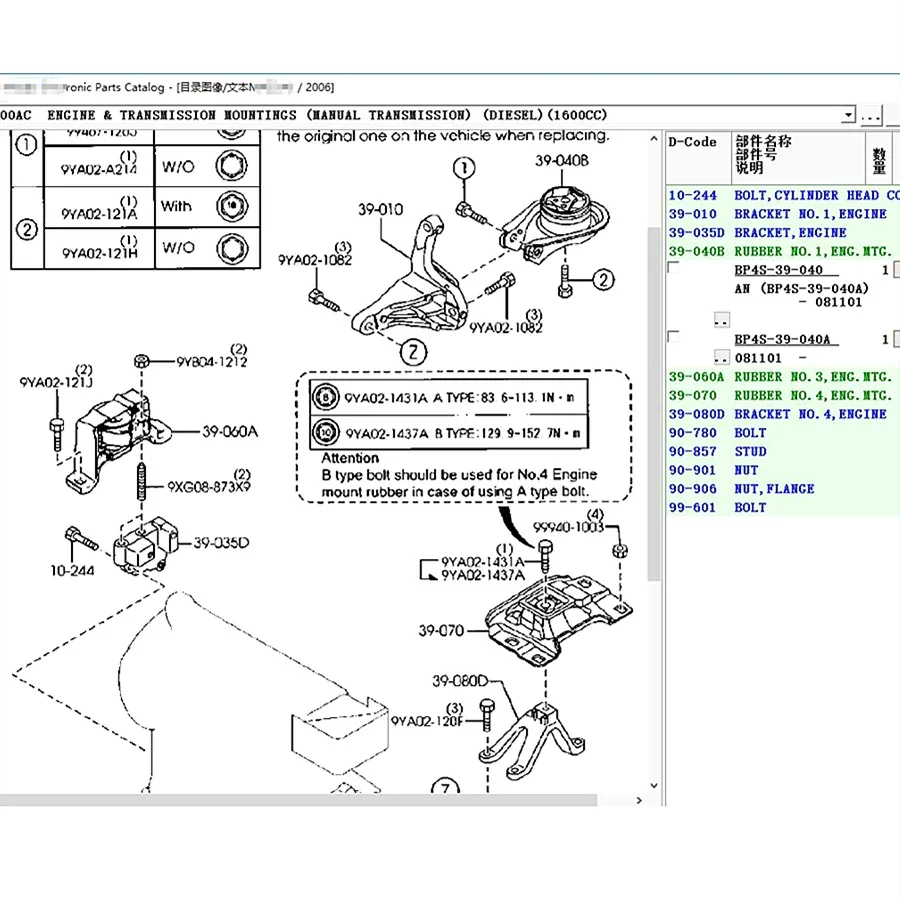Select the 10-244 BOLT, CYLINDER HEAD row
The width and height of the screenshot is (900, 900).
coord(783,195)
